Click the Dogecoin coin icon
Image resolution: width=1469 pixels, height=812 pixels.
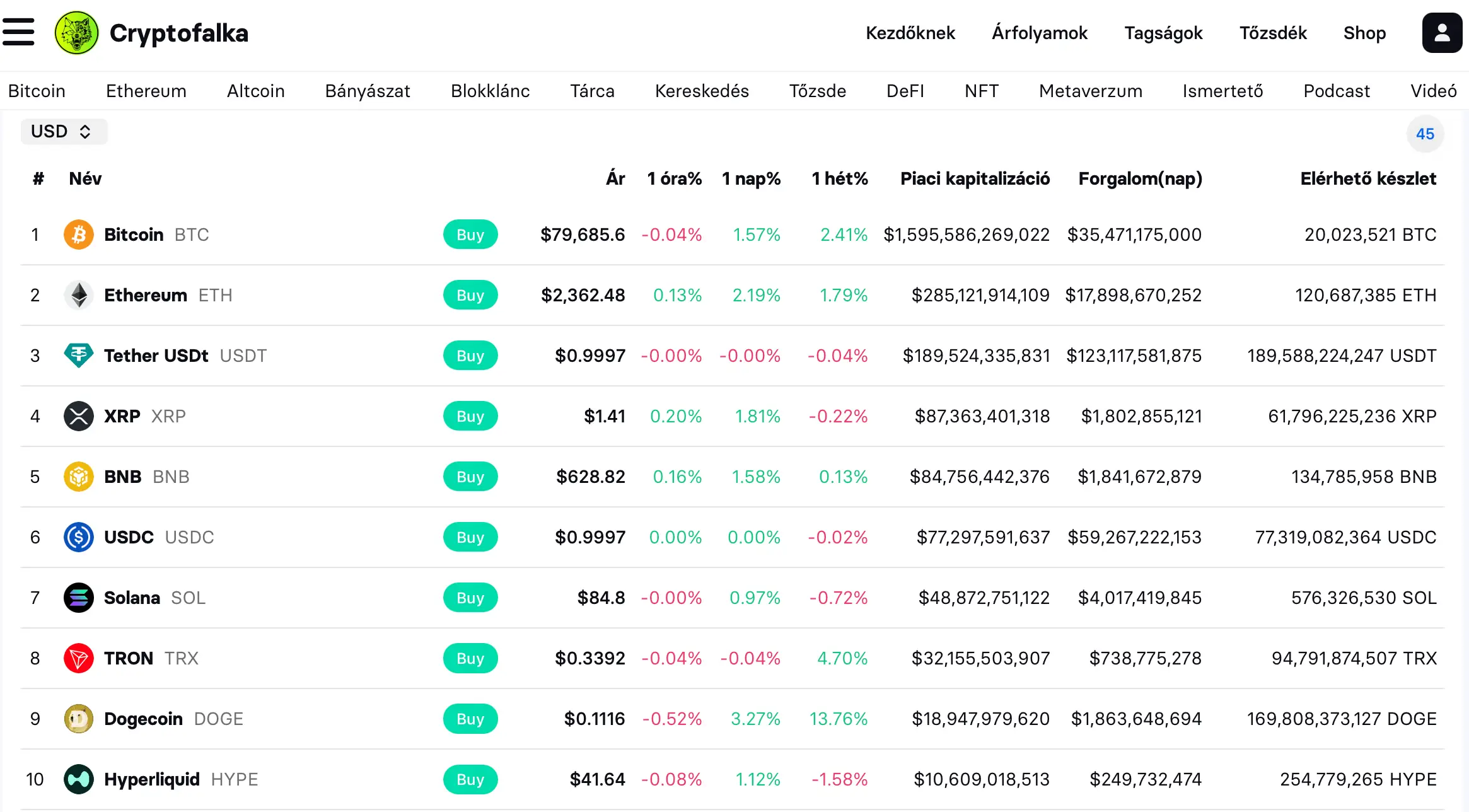[79, 719]
